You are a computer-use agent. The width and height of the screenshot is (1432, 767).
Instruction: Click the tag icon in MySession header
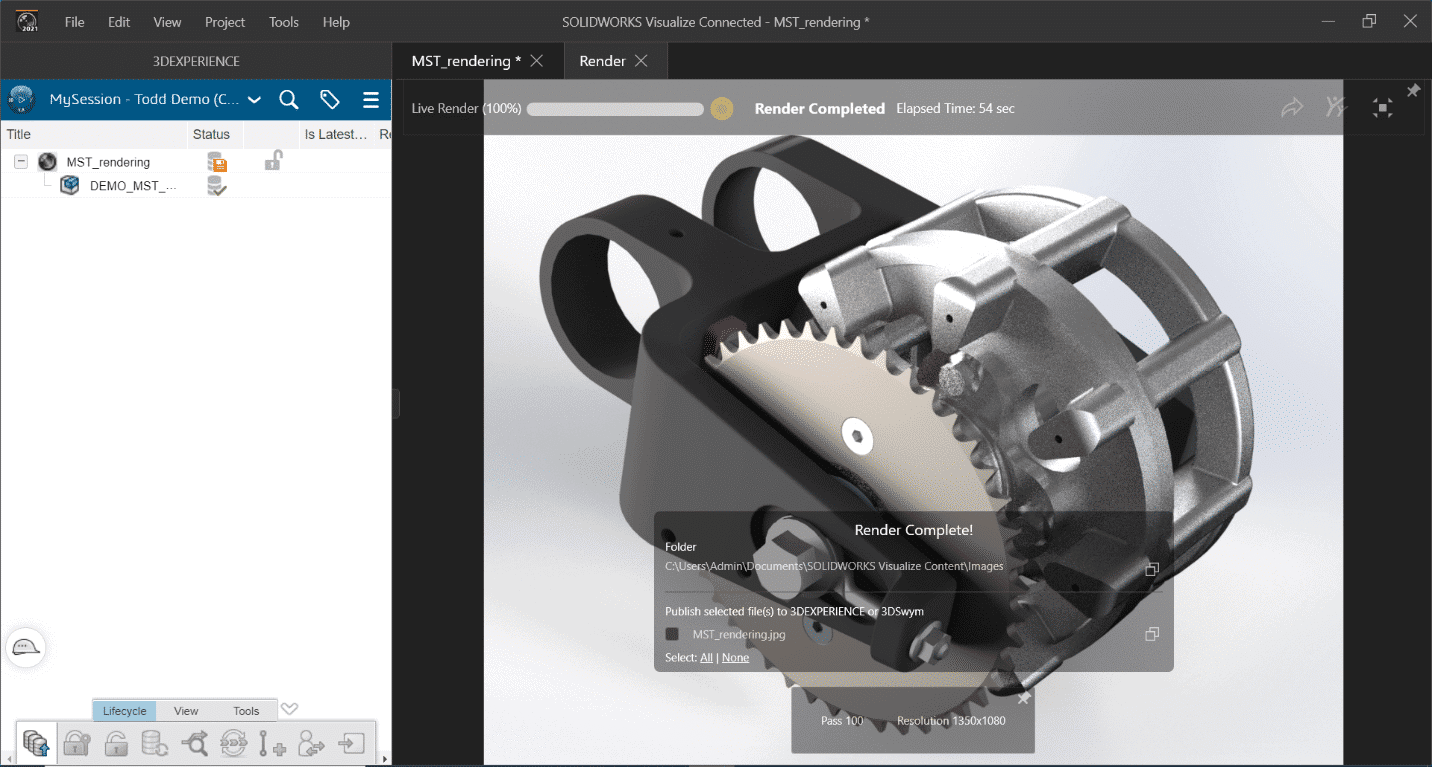pos(330,99)
